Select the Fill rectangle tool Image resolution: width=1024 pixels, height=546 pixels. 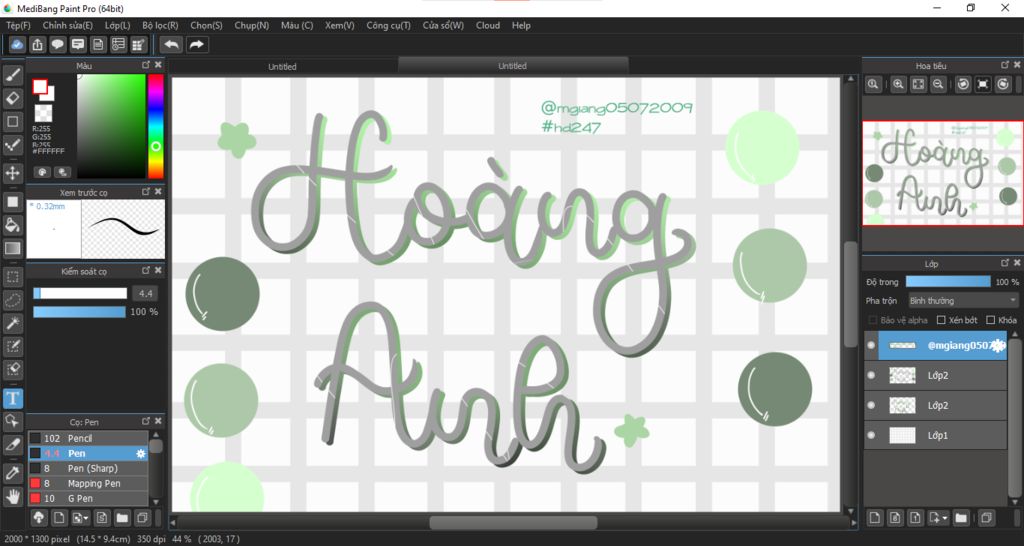(x=12, y=202)
